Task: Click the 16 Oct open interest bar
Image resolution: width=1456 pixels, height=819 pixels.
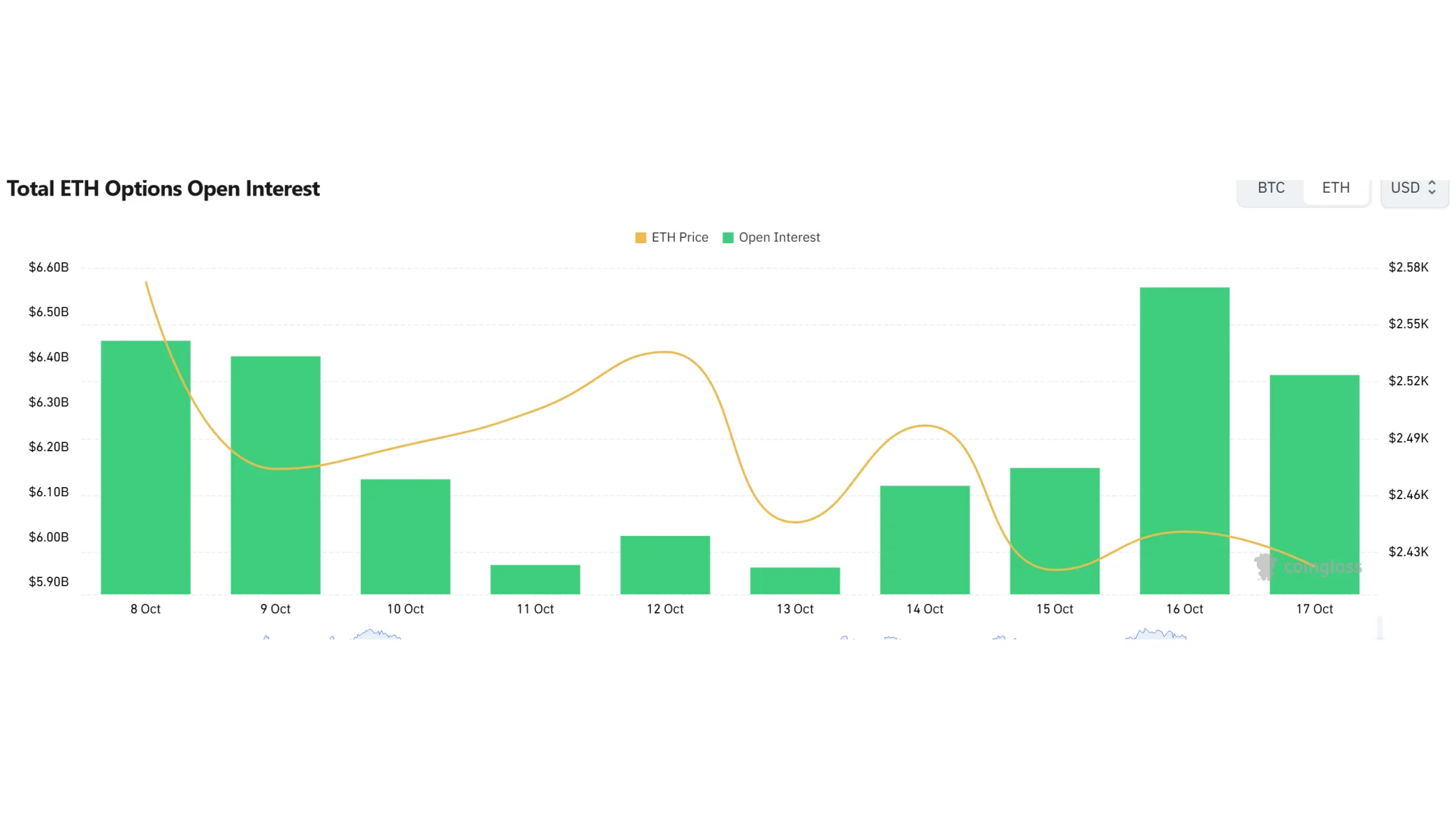Action: (x=1184, y=441)
